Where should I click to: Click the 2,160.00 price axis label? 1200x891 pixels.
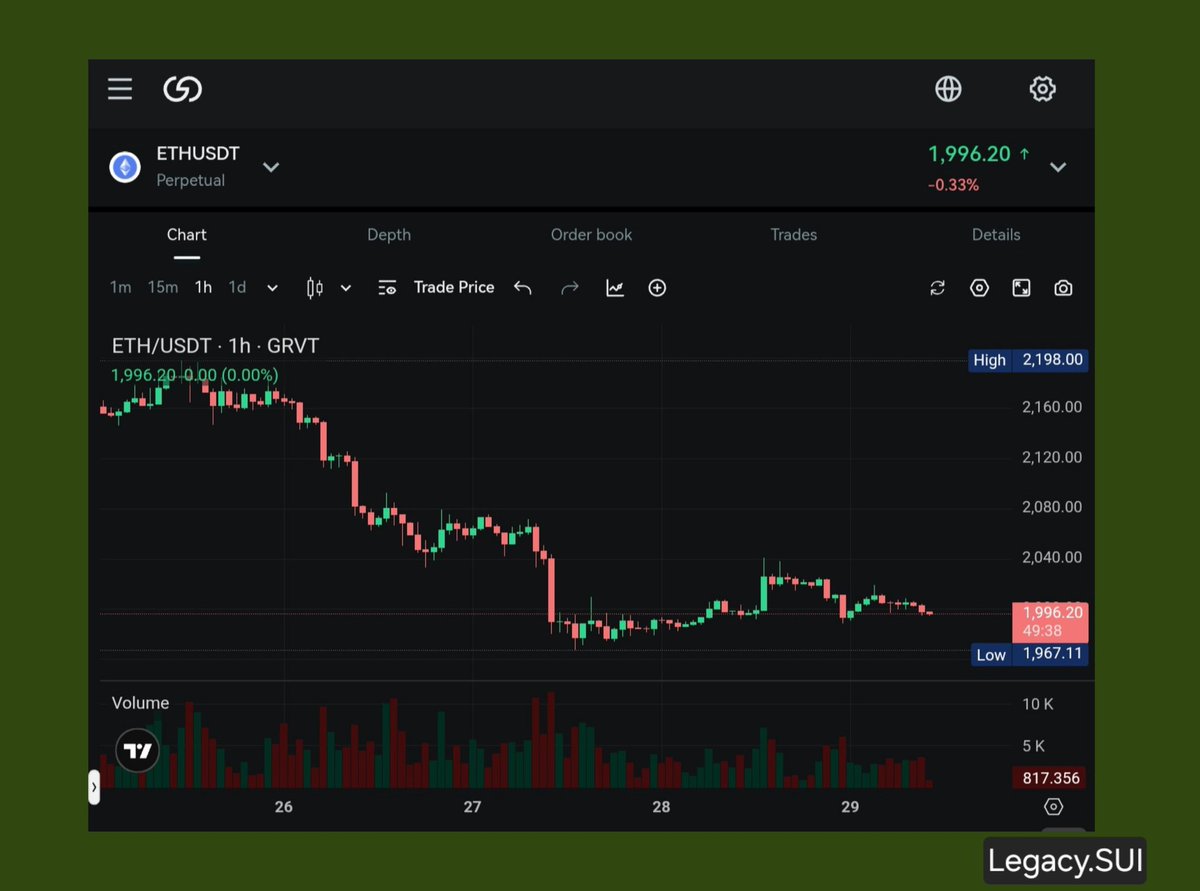pyautogui.click(x=1052, y=407)
